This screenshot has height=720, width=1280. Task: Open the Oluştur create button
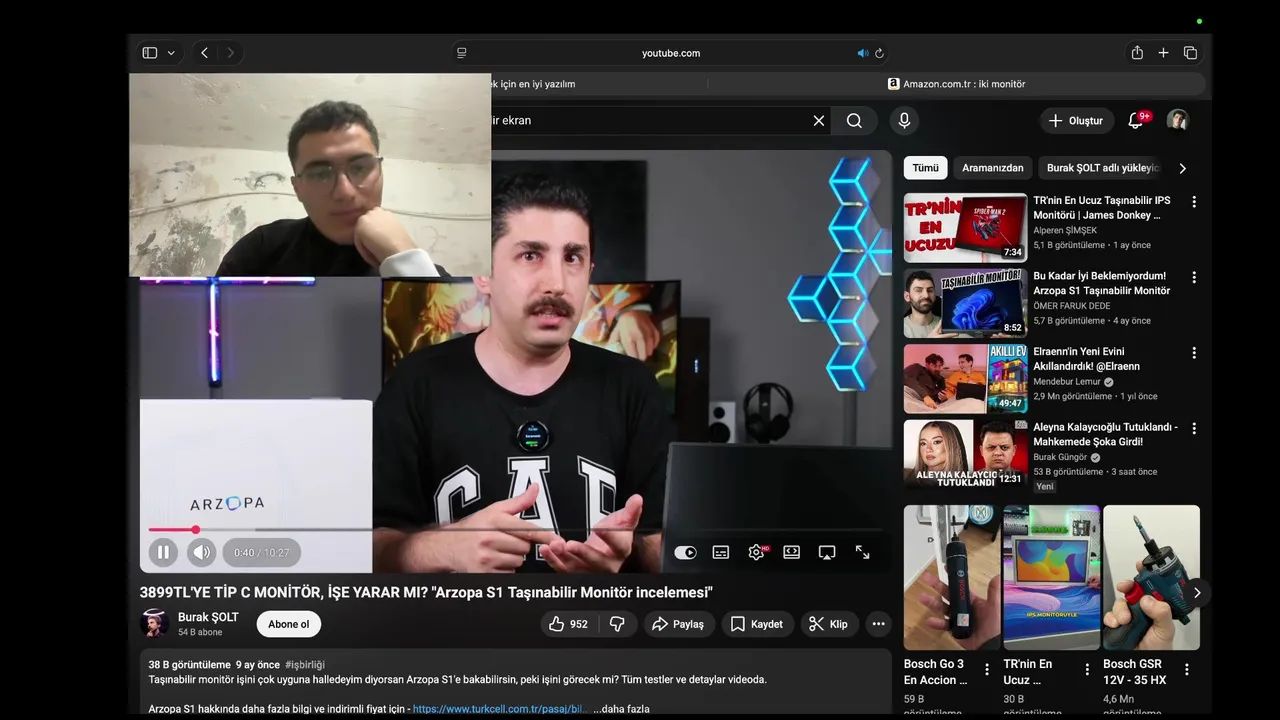pos(1076,121)
